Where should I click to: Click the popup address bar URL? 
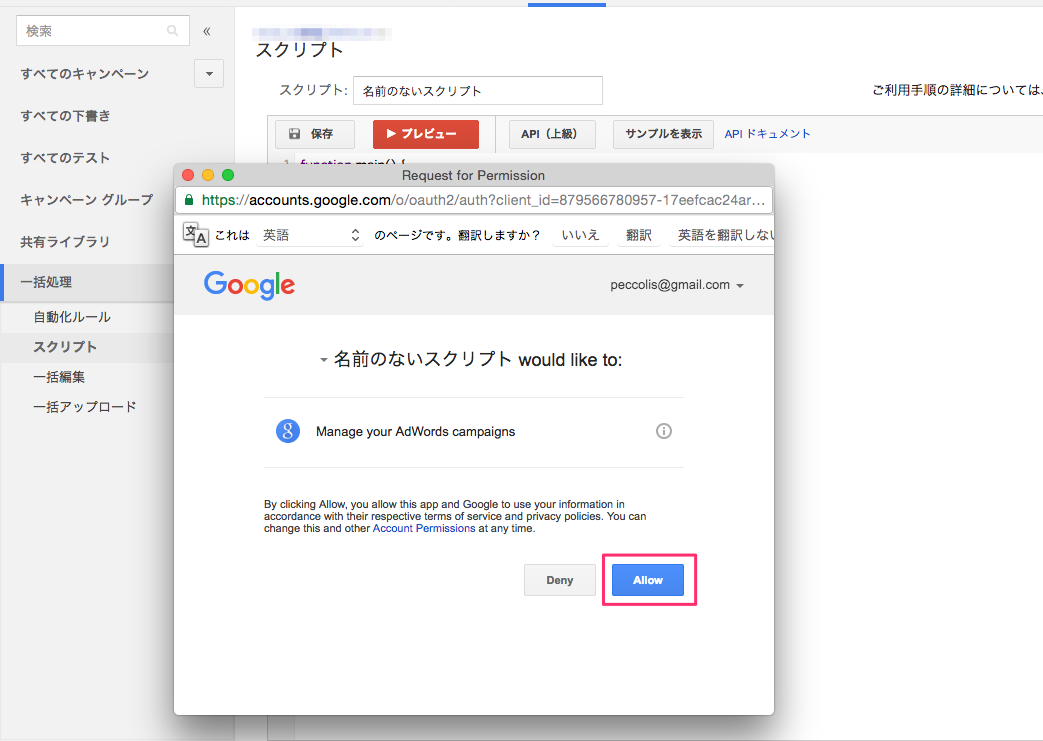pos(484,200)
